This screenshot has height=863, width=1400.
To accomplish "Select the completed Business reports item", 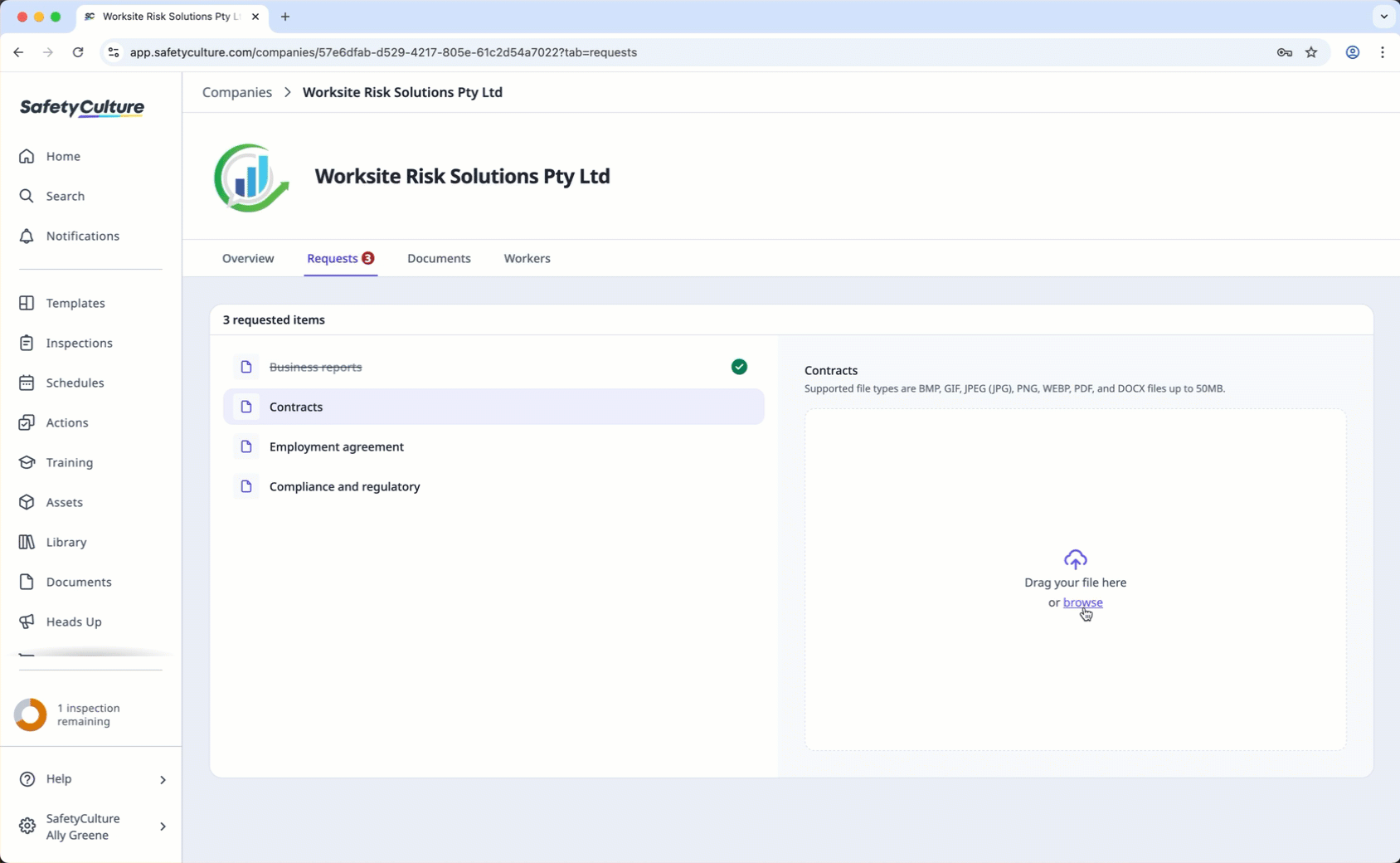I will (x=493, y=367).
